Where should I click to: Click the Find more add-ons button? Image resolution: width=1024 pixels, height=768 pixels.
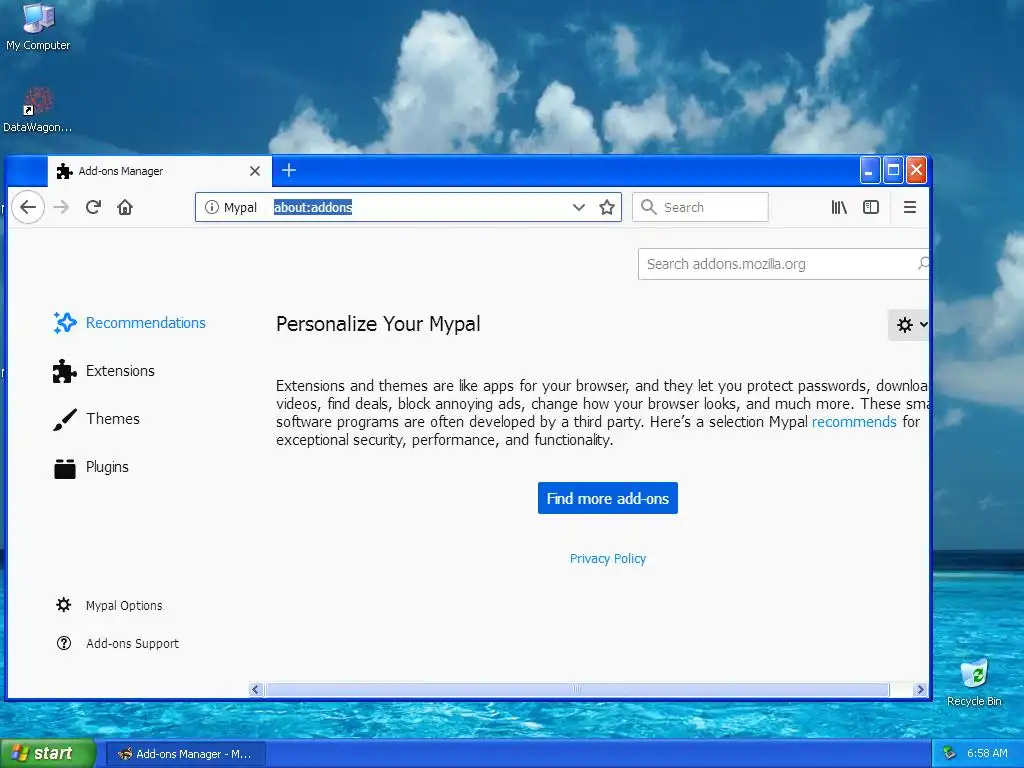tap(607, 498)
